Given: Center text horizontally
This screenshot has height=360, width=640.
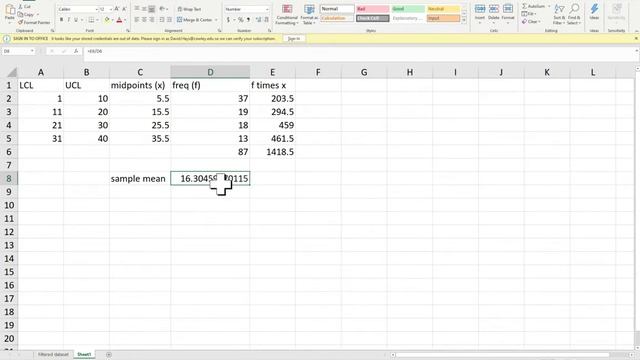Looking at the screenshot, I should pyautogui.click(x=144, y=20).
